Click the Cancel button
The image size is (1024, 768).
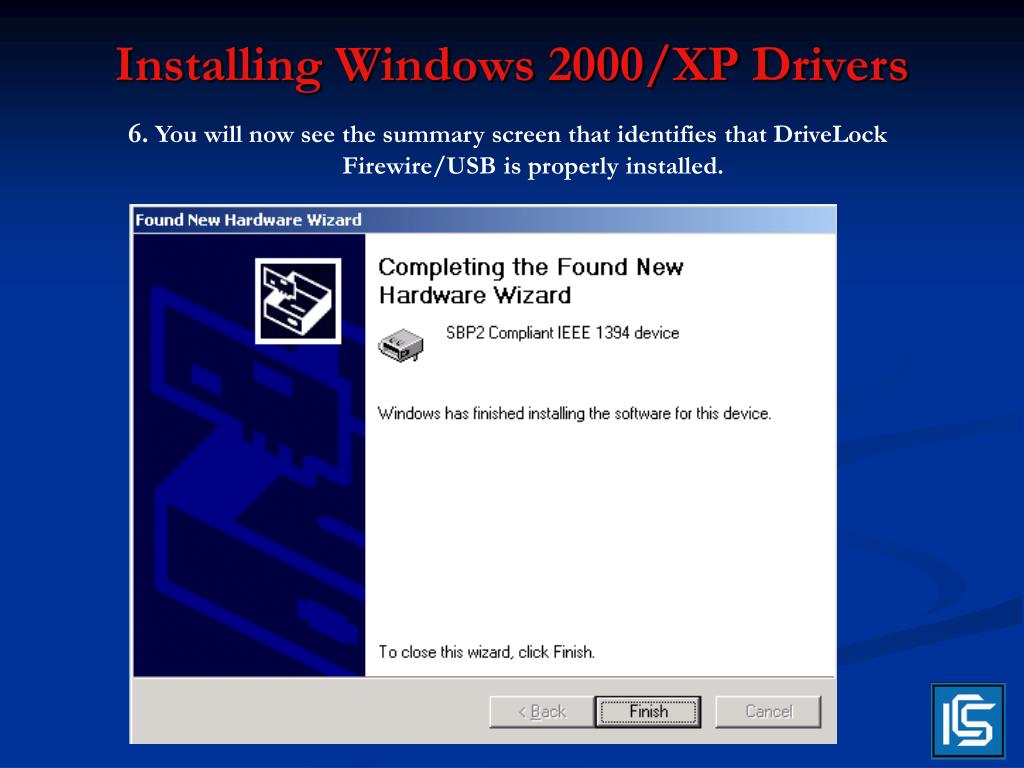tap(769, 711)
